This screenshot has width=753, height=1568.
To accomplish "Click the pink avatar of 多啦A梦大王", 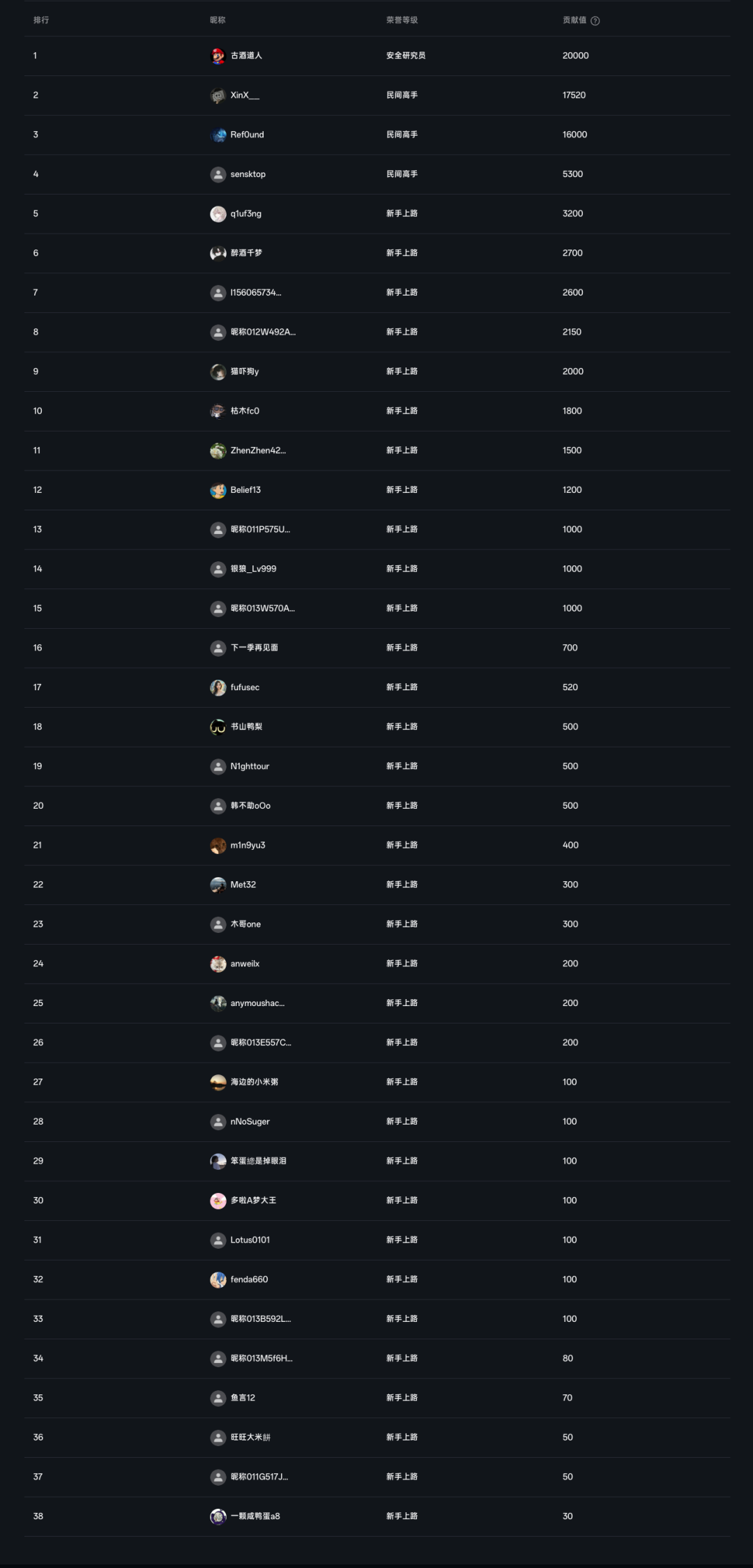I will (218, 1201).
